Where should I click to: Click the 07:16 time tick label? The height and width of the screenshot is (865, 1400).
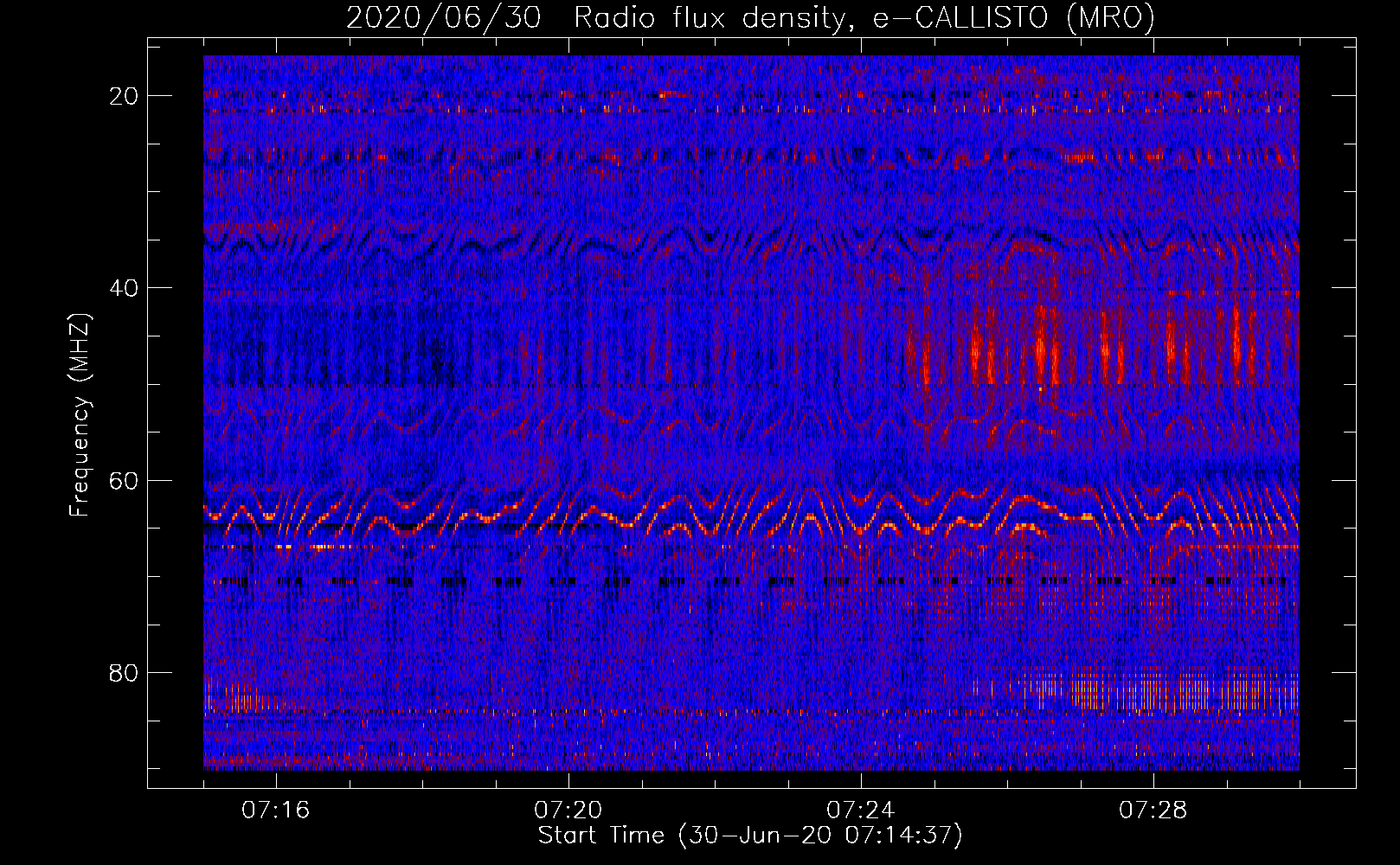click(275, 811)
